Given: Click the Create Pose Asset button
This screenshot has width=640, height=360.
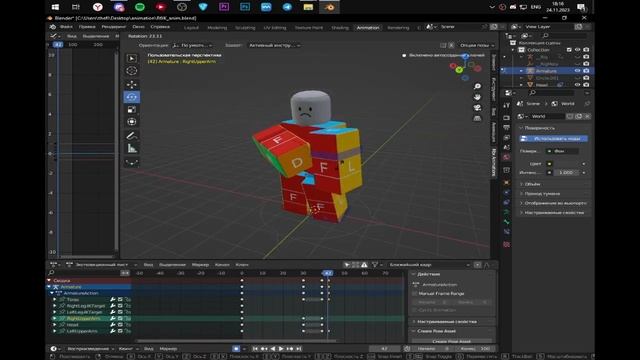Looking at the screenshot, I should [x=451, y=341].
